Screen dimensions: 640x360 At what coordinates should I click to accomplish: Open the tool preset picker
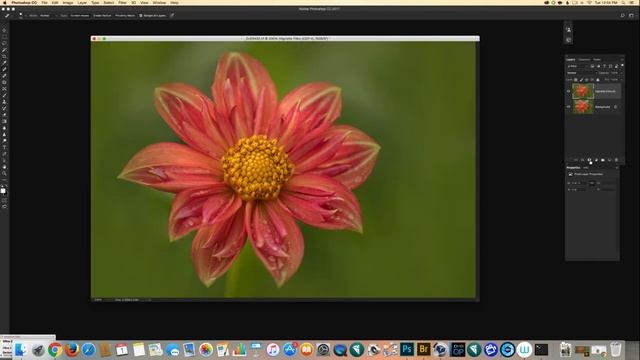point(8,16)
